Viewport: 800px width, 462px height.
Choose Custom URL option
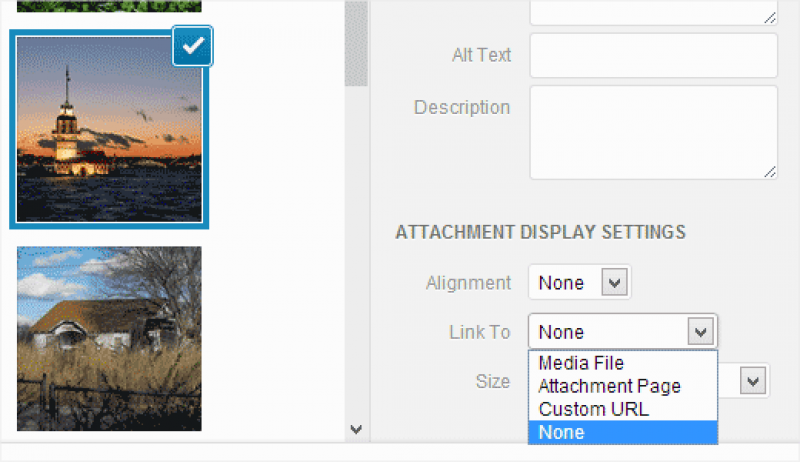[593, 409]
